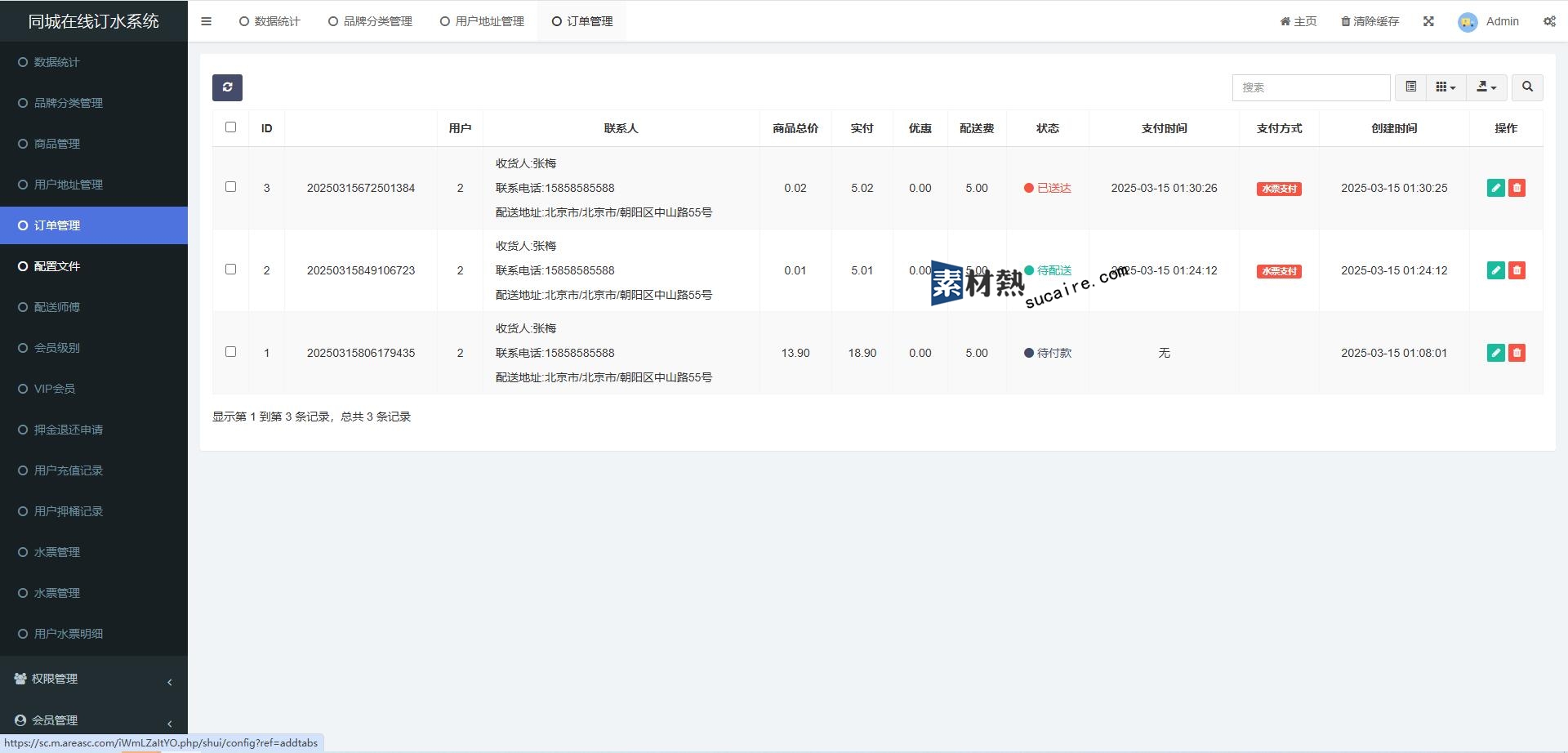Image resolution: width=1568 pixels, height=753 pixels.
Task: Click the 商品总价 column header
Action: coord(795,128)
